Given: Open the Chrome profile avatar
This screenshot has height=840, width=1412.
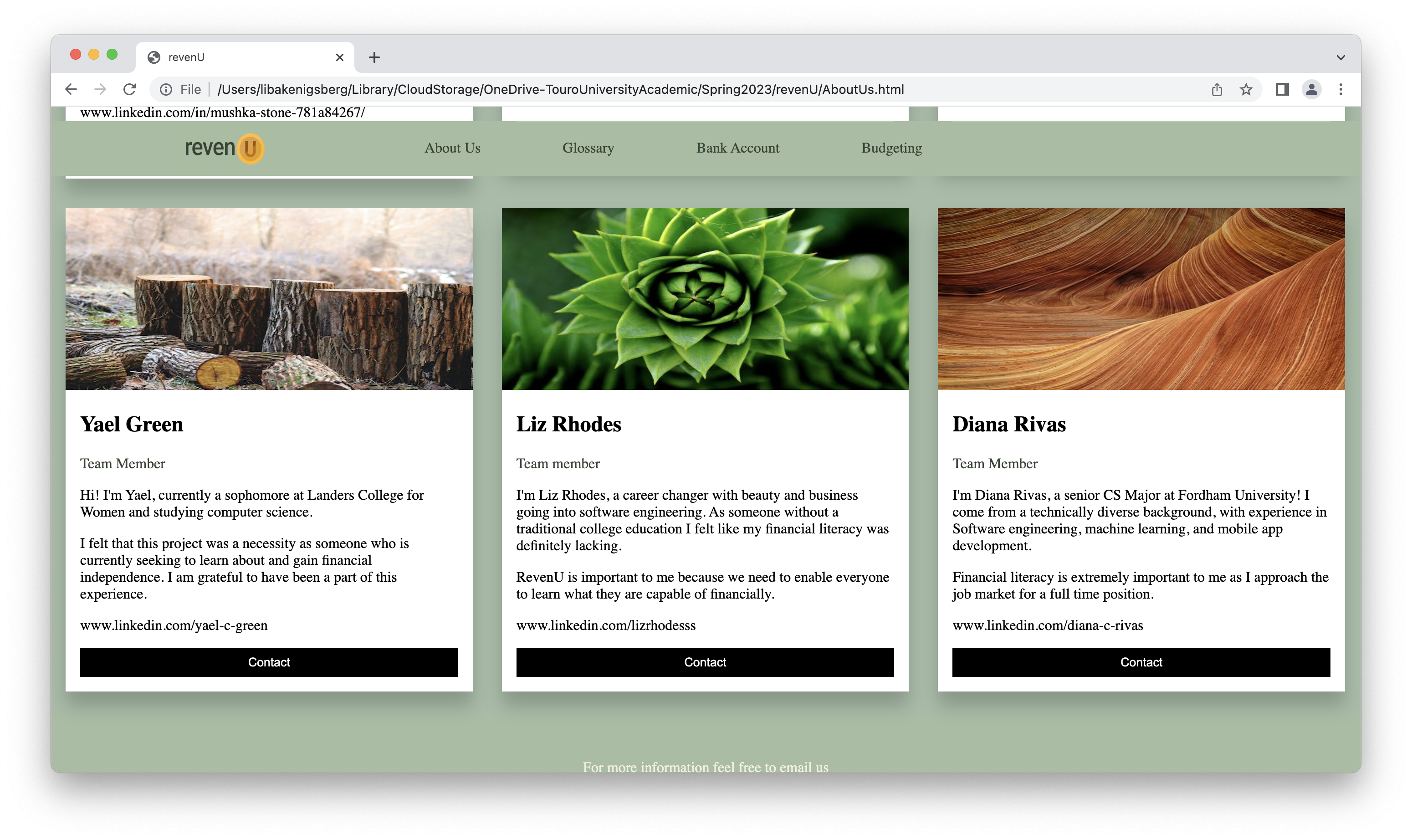Looking at the screenshot, I should click(1311, 89).
